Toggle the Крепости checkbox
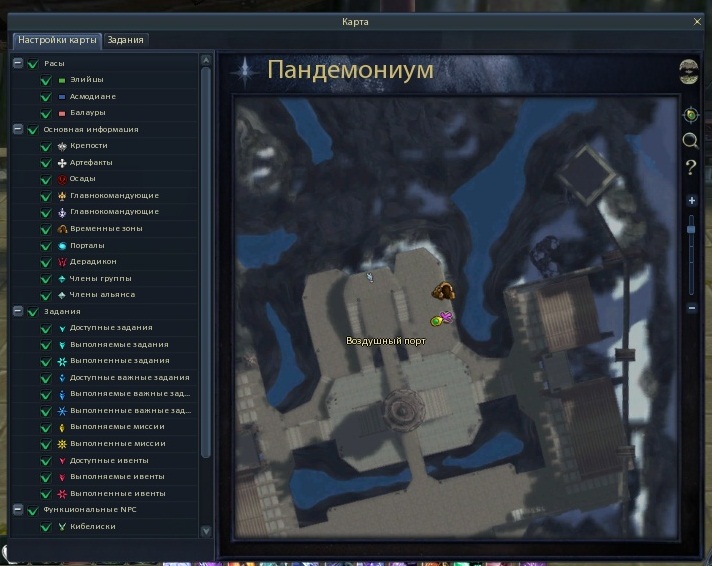Screen dimensions: 712x566 [x=46, y=146]
